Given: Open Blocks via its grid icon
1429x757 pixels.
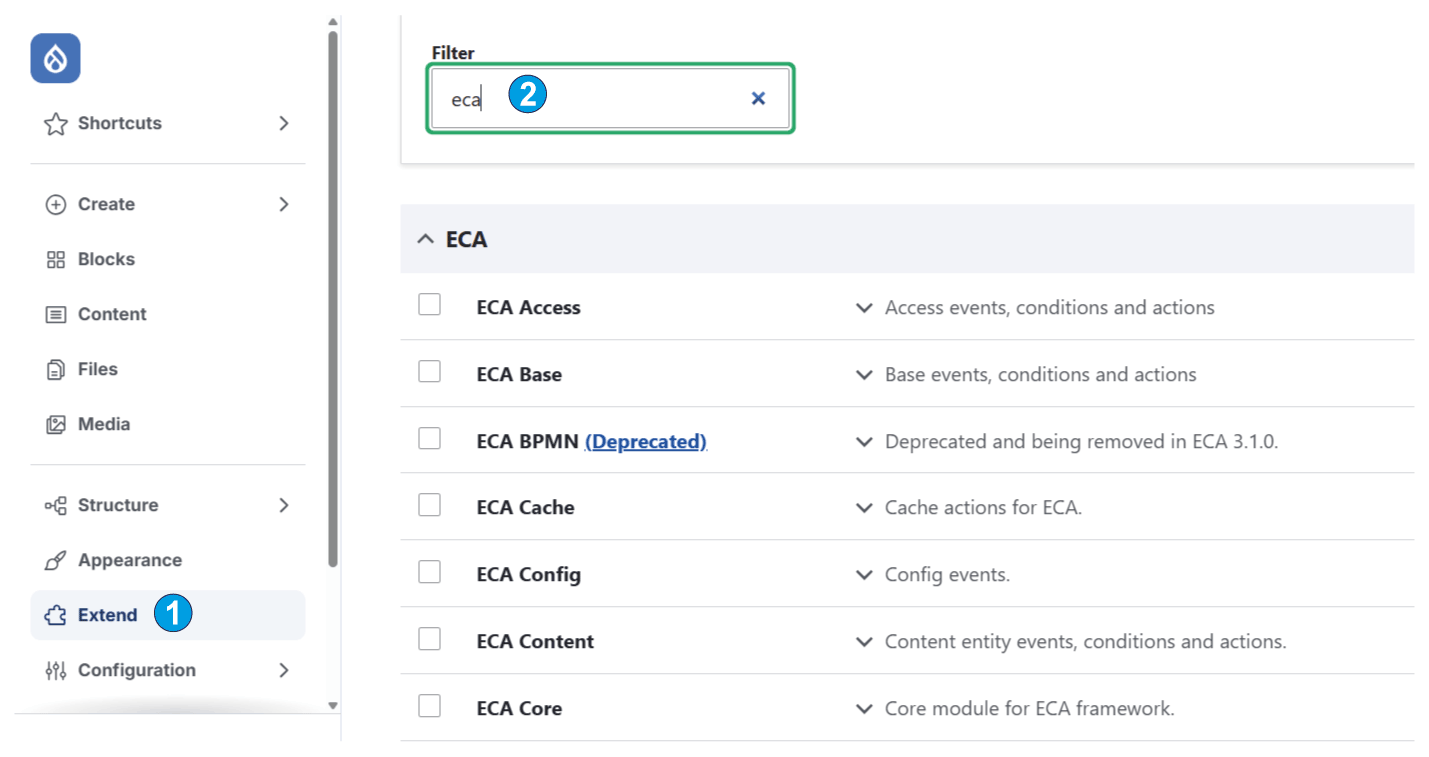Looking at the screenshot, I should 56,259.
